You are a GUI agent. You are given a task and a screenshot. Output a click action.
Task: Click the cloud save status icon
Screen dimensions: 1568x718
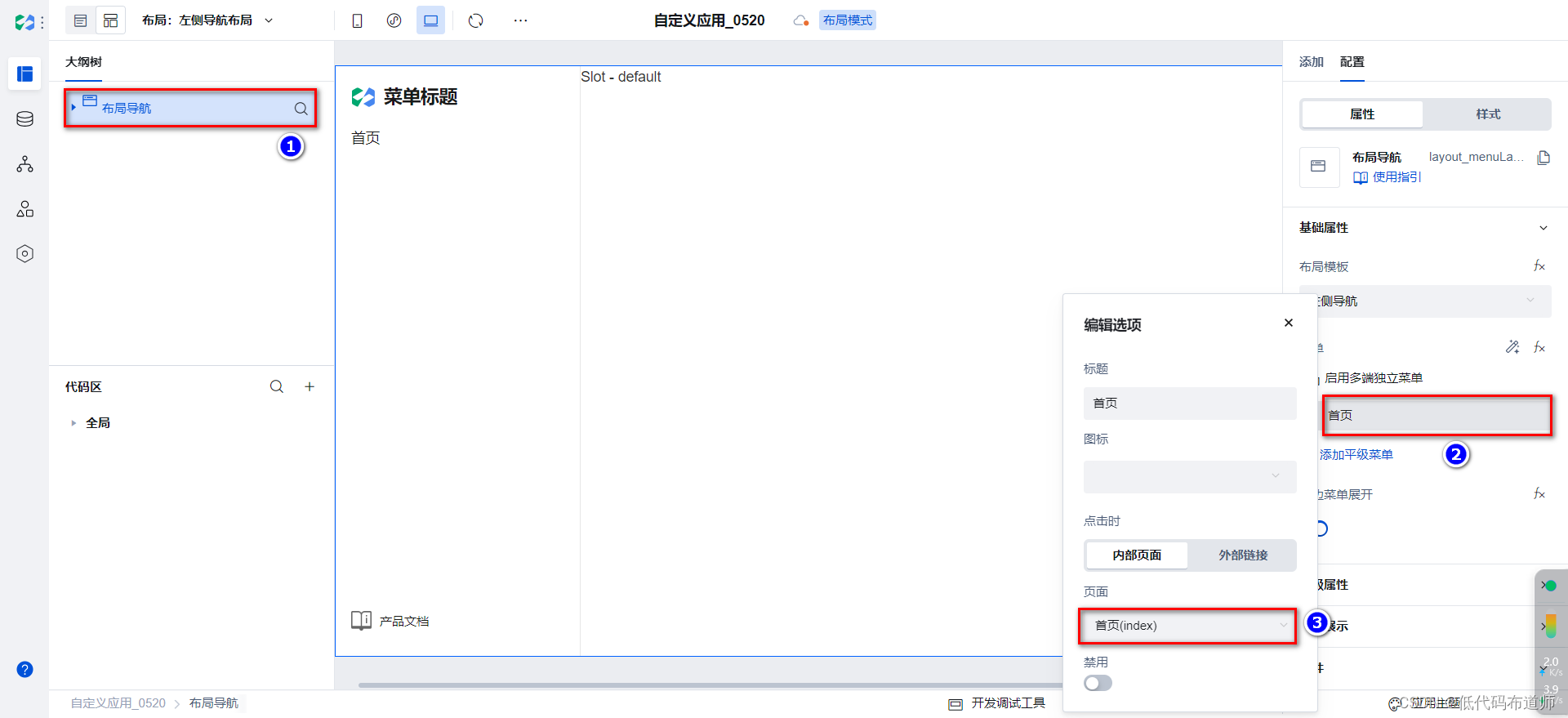(800, 20)
